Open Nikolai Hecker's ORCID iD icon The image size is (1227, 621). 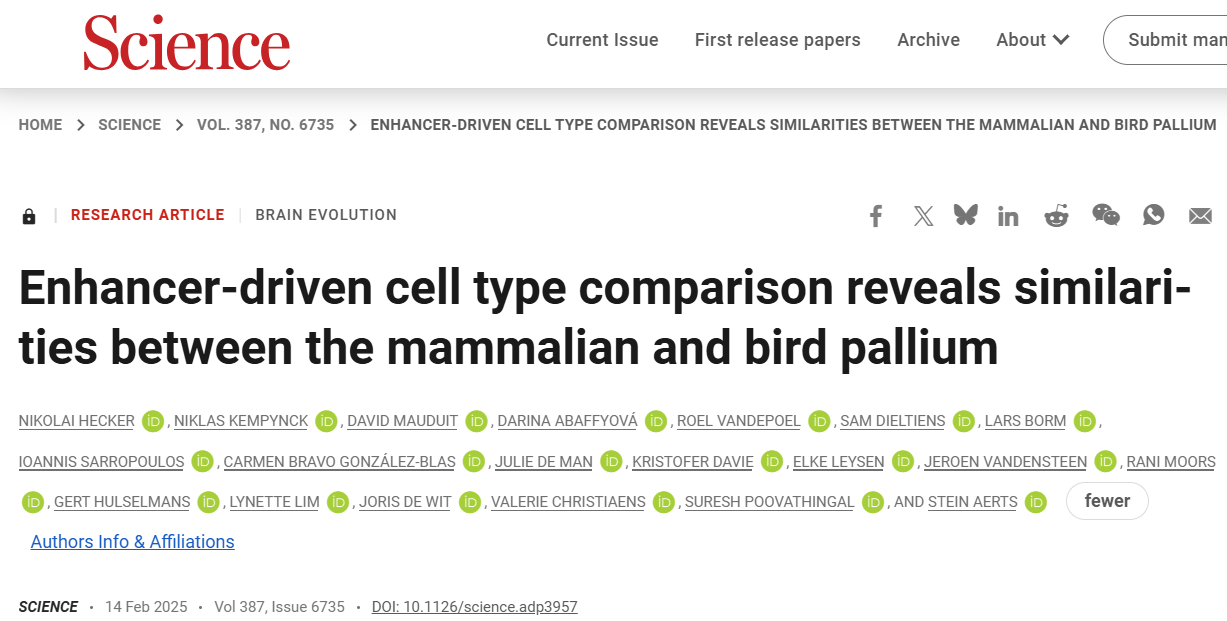152,421
